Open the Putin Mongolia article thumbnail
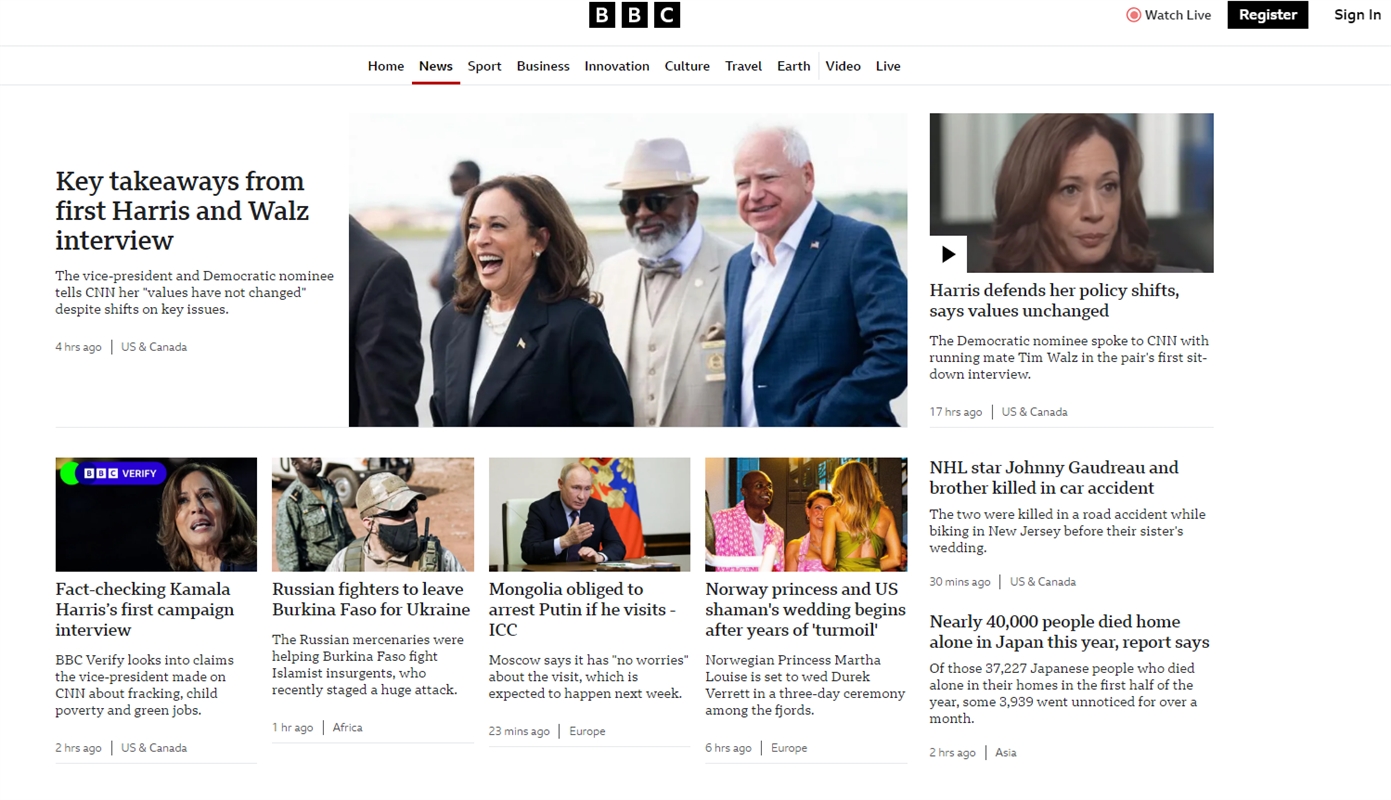 589,514
